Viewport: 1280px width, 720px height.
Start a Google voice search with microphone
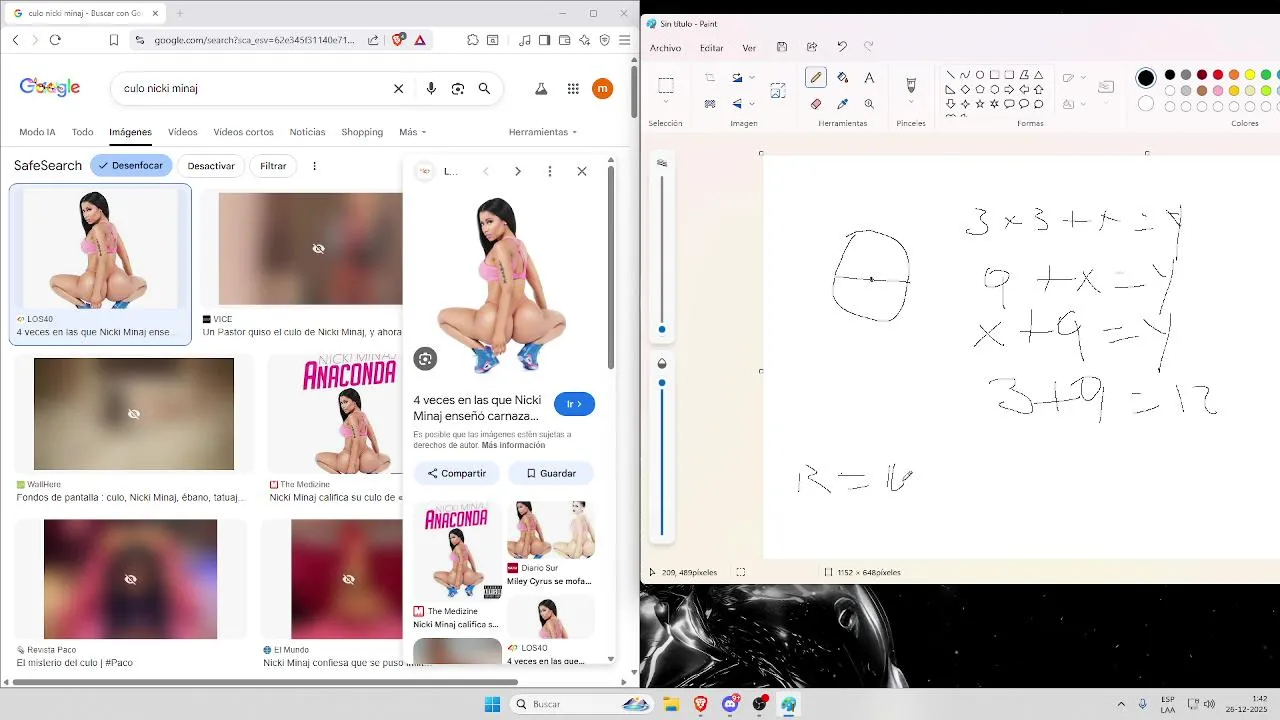coord(431,88)
